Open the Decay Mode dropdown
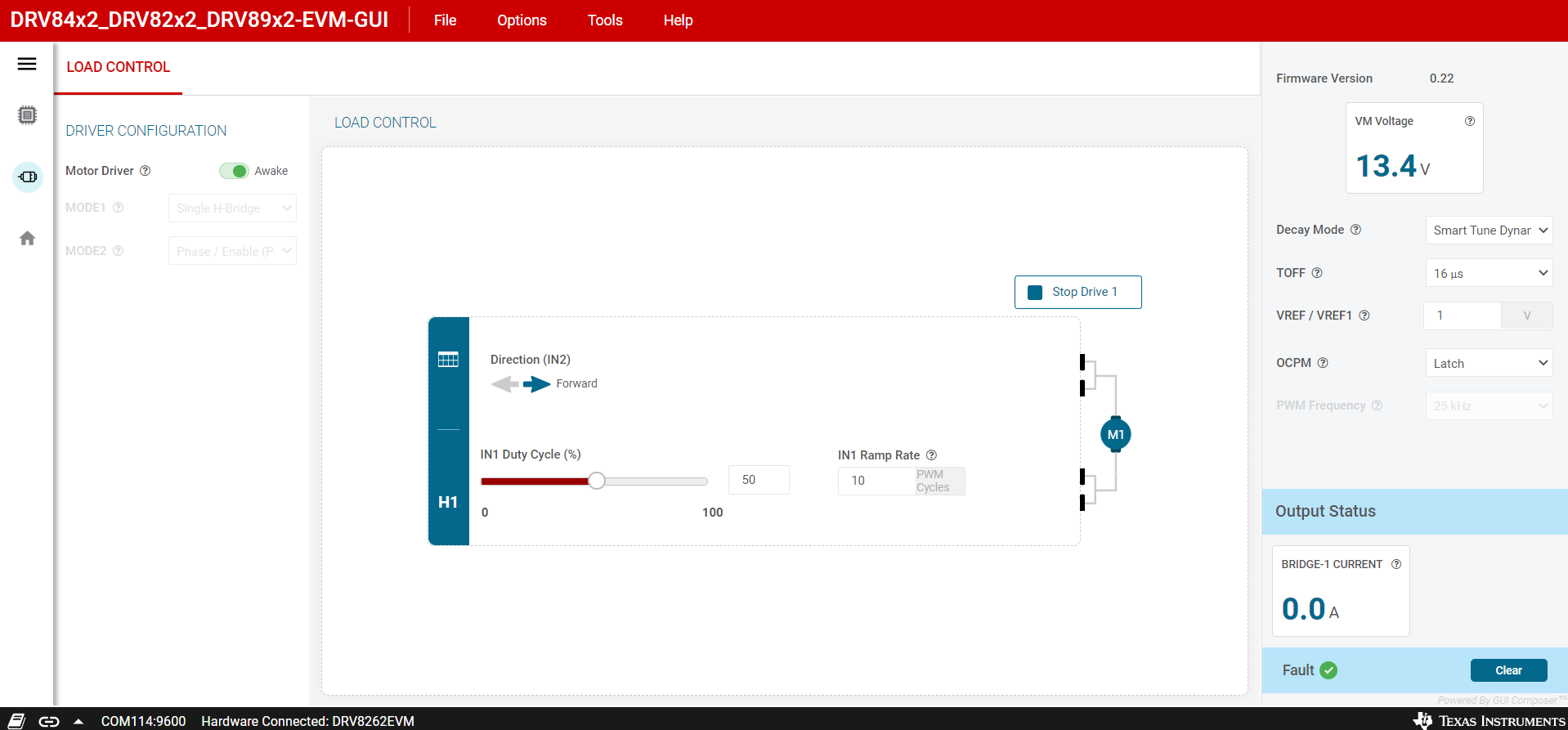Screen dimensions: 1568x730 1488,231
